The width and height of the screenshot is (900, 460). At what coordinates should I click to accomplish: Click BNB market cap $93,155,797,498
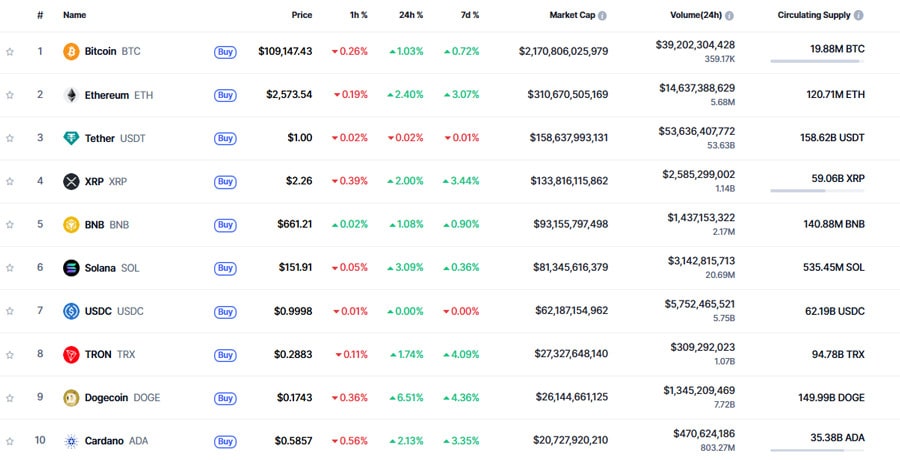pyautogui.click(x=571, y=224)
